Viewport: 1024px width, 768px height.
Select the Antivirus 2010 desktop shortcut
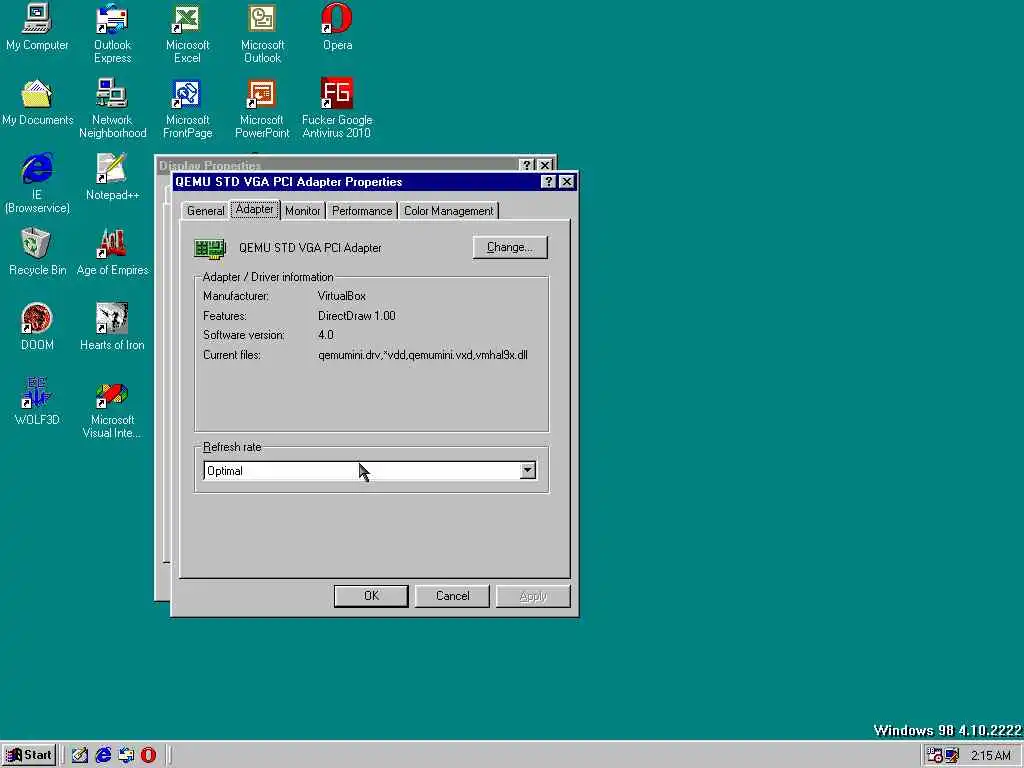pos(337,108)
